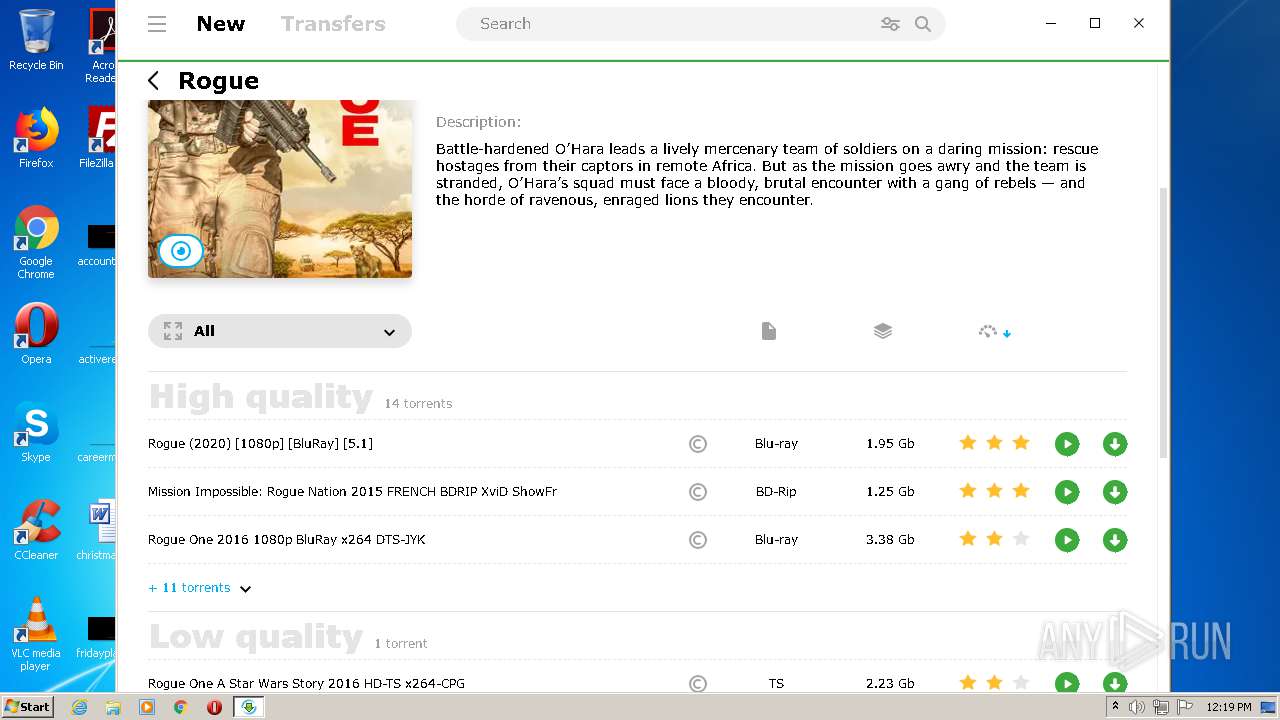
Task: Click 1.25 Gb size value
Action: (890, 491)
